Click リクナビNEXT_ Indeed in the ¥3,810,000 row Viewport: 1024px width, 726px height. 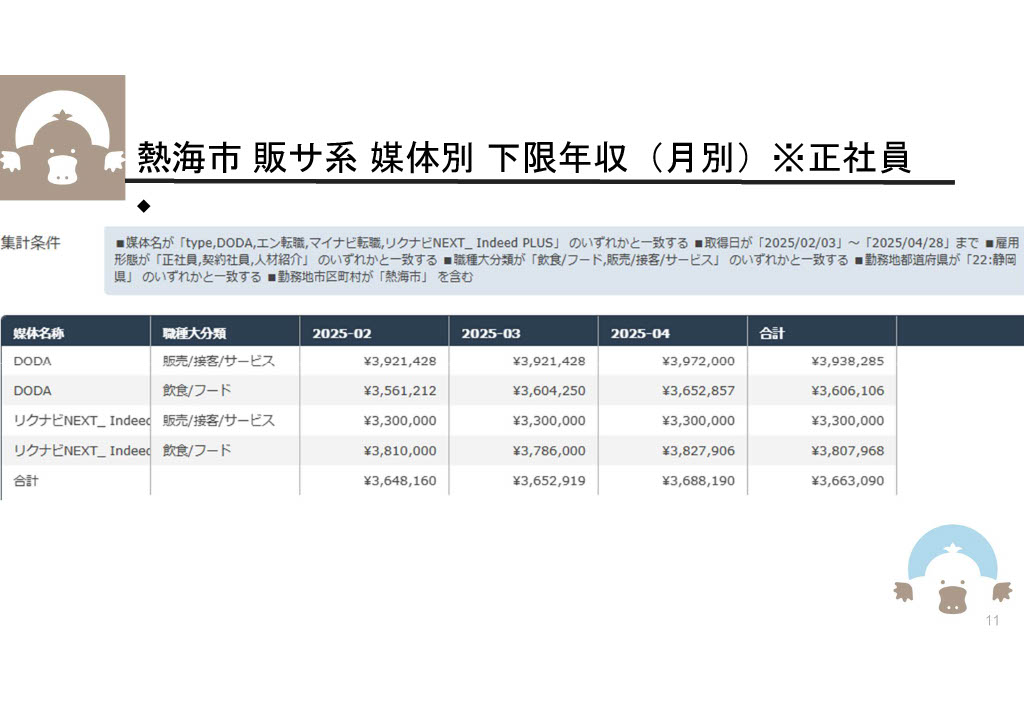[x=82, y=450]
